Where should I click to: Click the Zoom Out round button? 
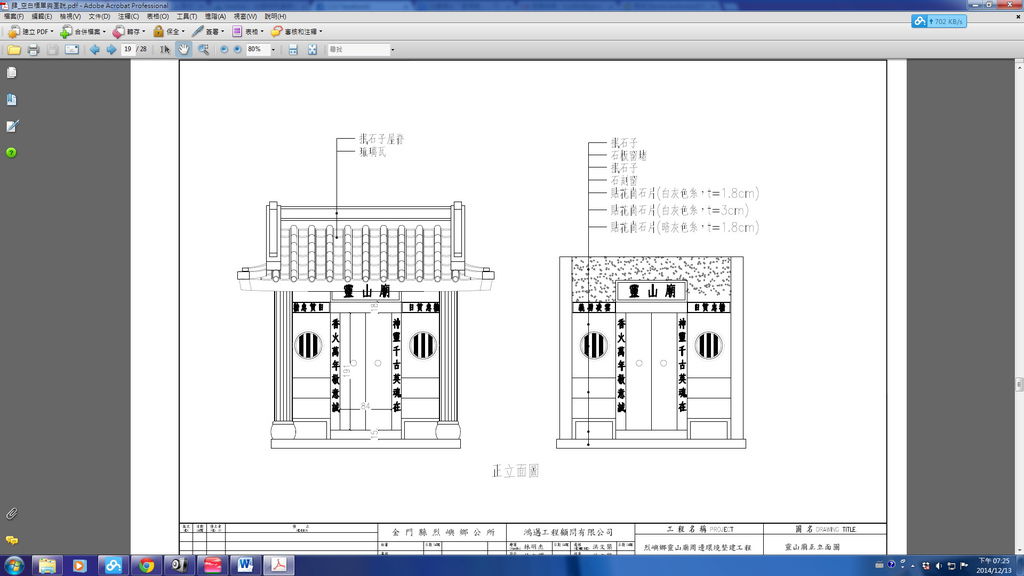click(x=224, y=50)
